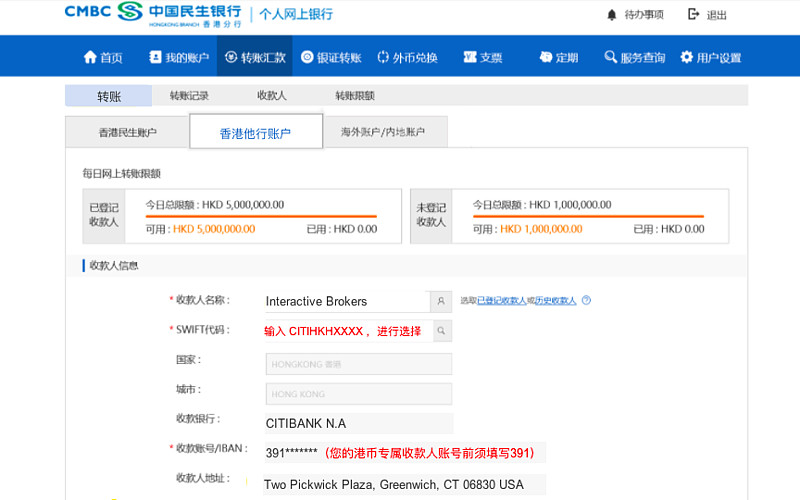The height and width of the screenshot is (500, 800).
Task: Open 转账汇款 transfer menu
Action: (255, 57)
